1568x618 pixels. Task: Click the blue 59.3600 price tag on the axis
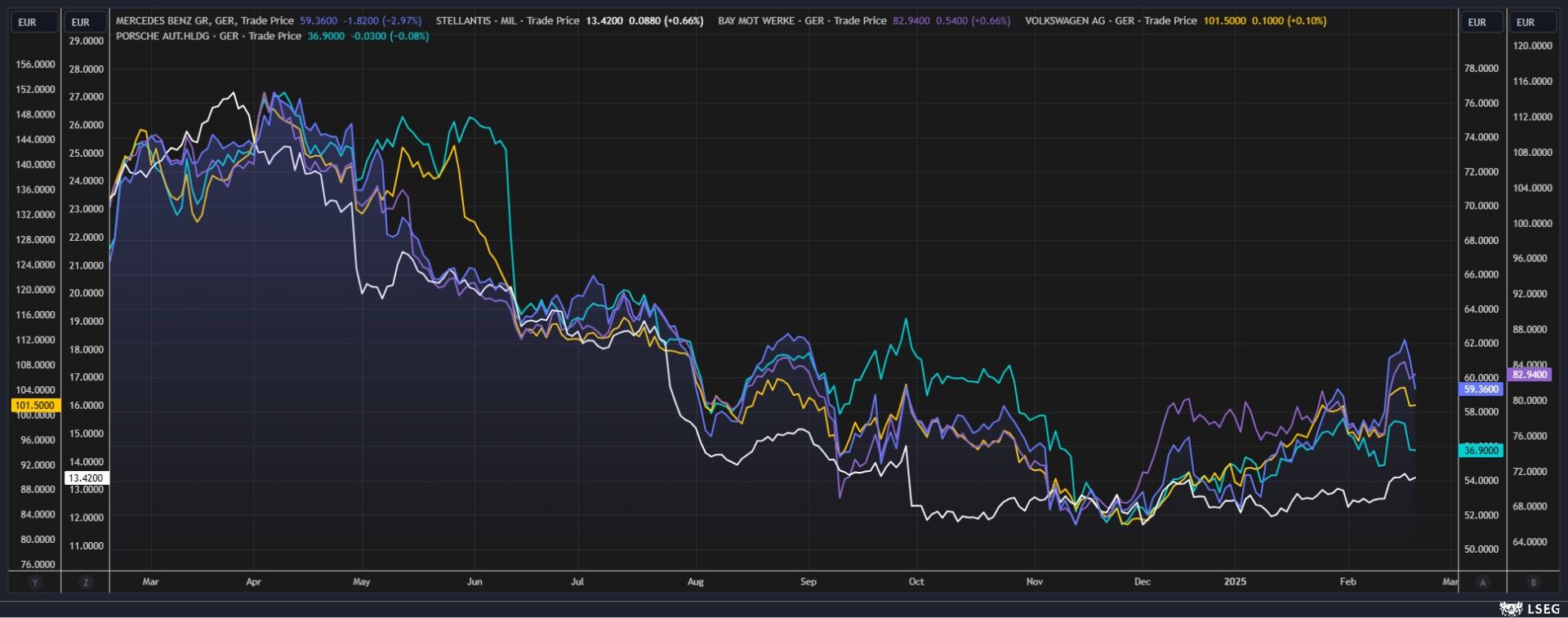click(x=1481, y=389)
